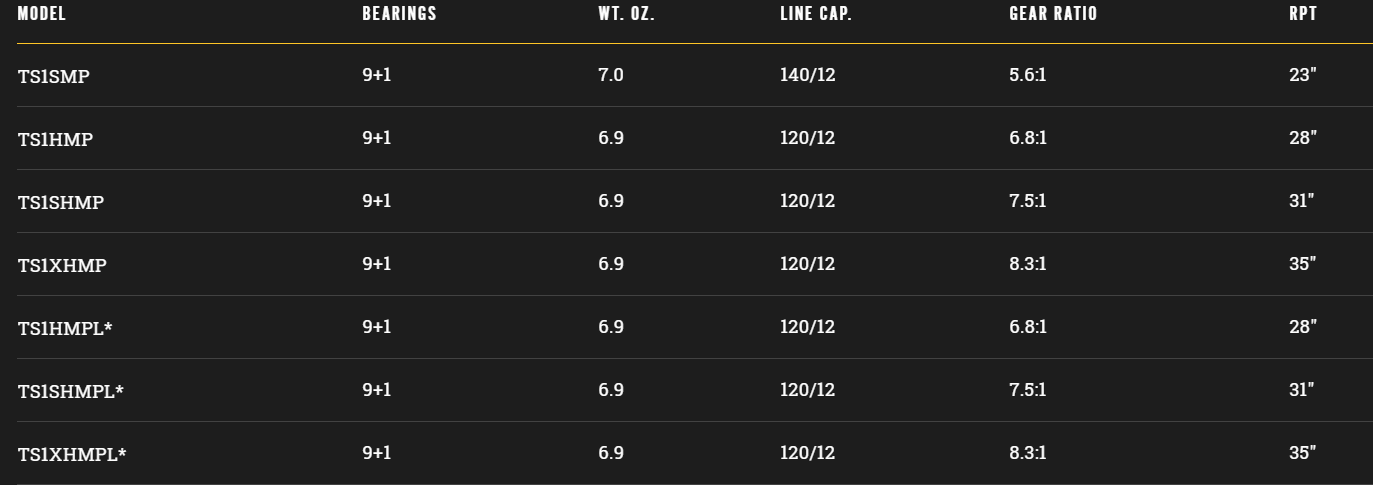This screenshot has width=1373, height=485.
Task: Select the TS1SHMPL* model name
Action: point(71,391)
